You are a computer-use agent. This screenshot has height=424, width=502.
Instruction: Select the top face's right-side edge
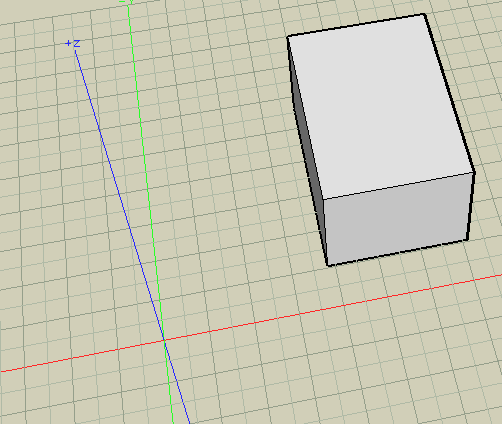click(x=449, y=94)
